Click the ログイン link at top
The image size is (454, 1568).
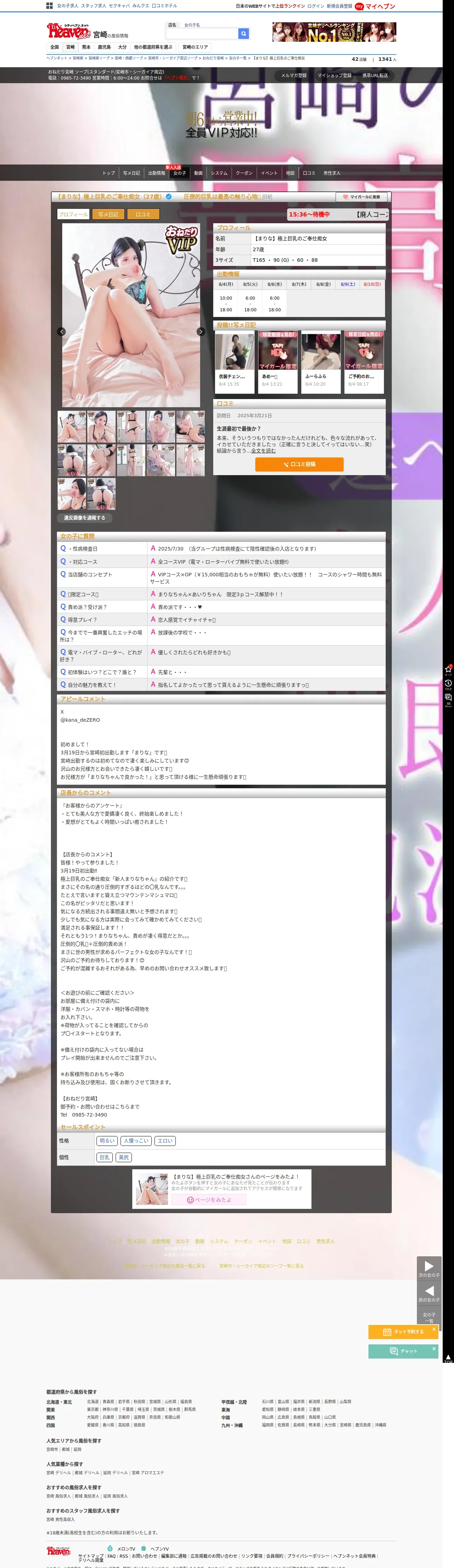coord(316,6)
